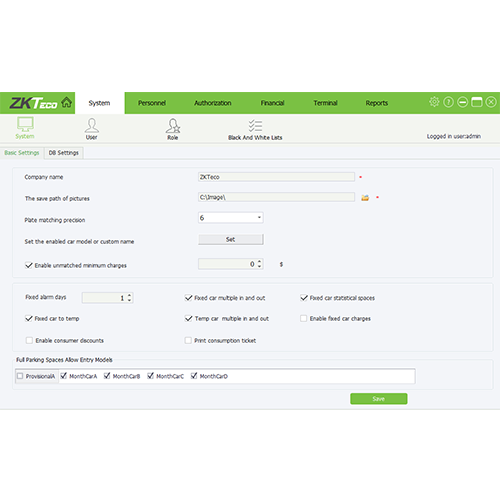The width and height of the screenshot is (500, 500).
Task: Open the Personnel menu
Action: [152, 103]
